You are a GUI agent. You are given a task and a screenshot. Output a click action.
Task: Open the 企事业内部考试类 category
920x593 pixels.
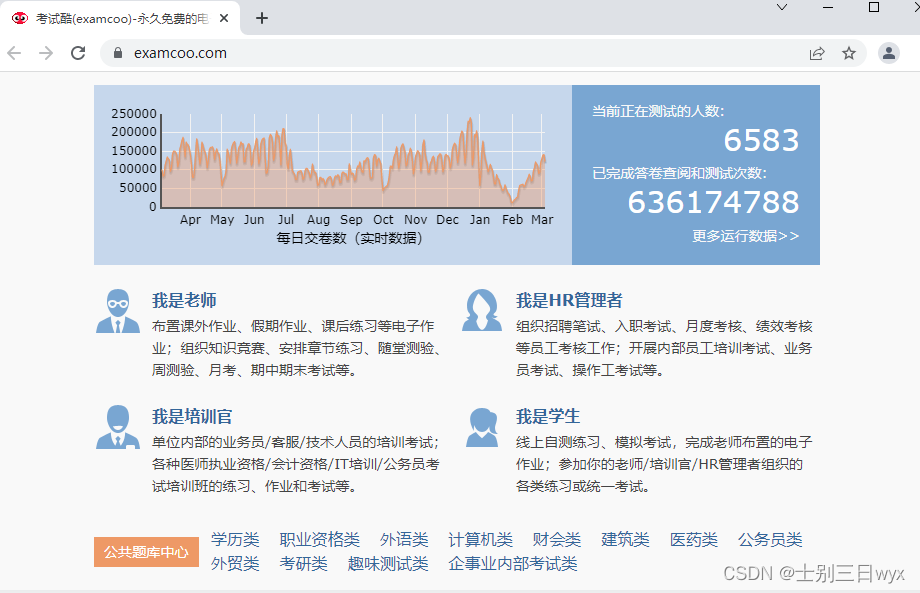(x=513, y=563)
